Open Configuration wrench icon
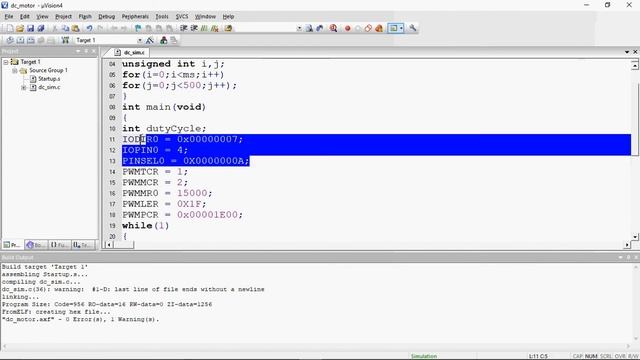The height and width of the screenshot is (360, 640). pyautogui.click(x=413, y=28)
